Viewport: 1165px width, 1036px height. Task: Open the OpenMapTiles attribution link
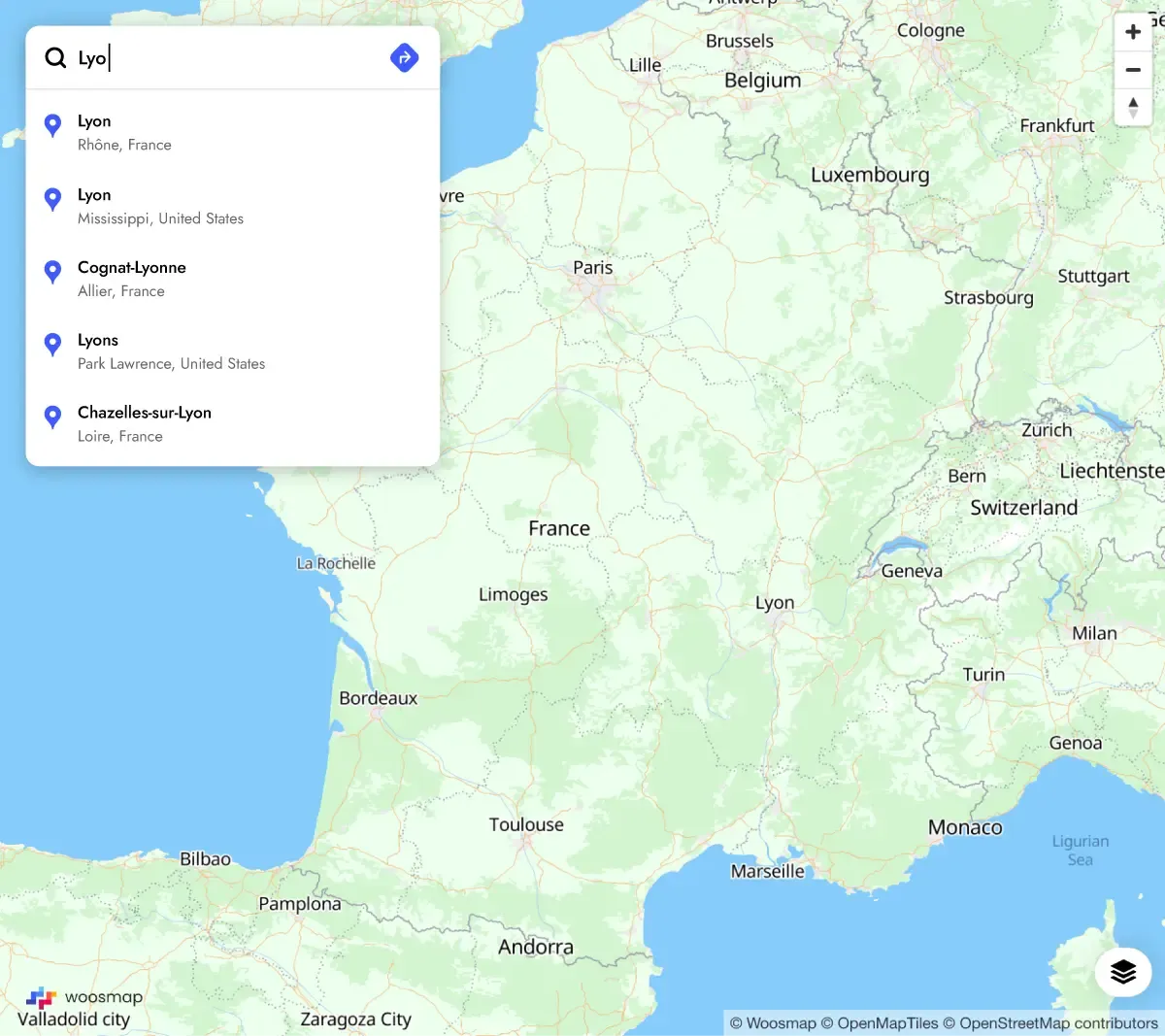[x=880, y=1023]
